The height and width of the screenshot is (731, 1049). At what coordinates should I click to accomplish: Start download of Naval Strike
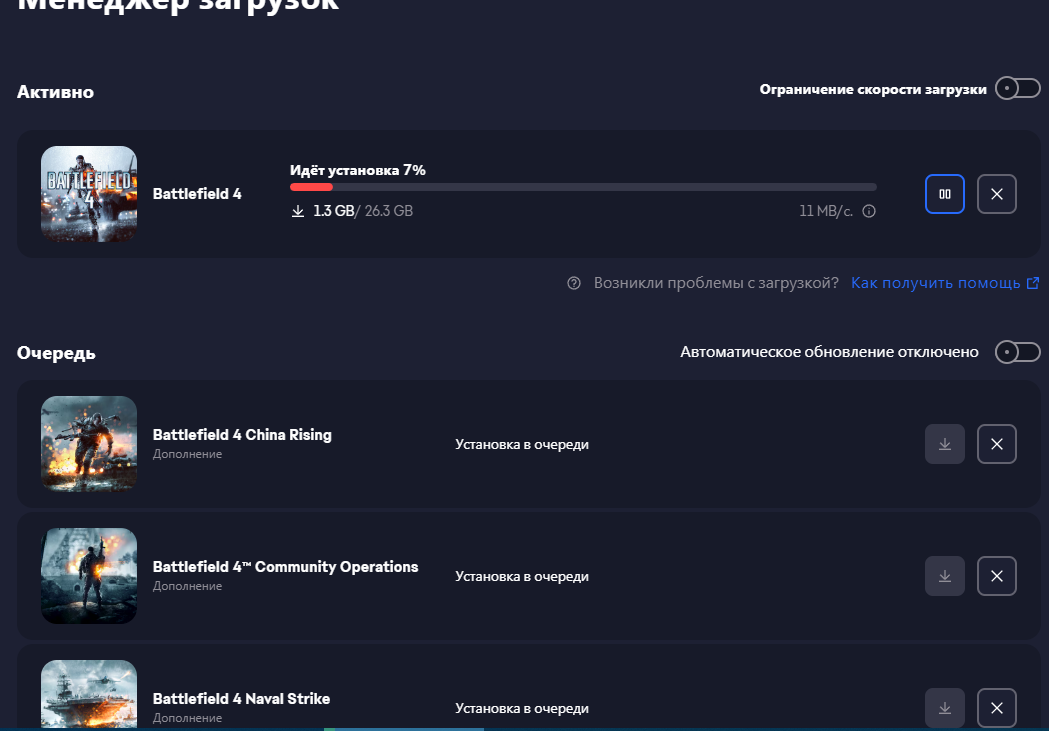(945, 708)
